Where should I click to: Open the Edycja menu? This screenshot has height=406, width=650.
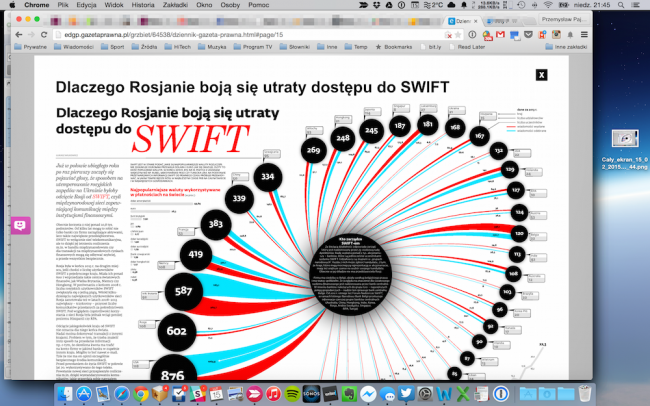[86, 5]
